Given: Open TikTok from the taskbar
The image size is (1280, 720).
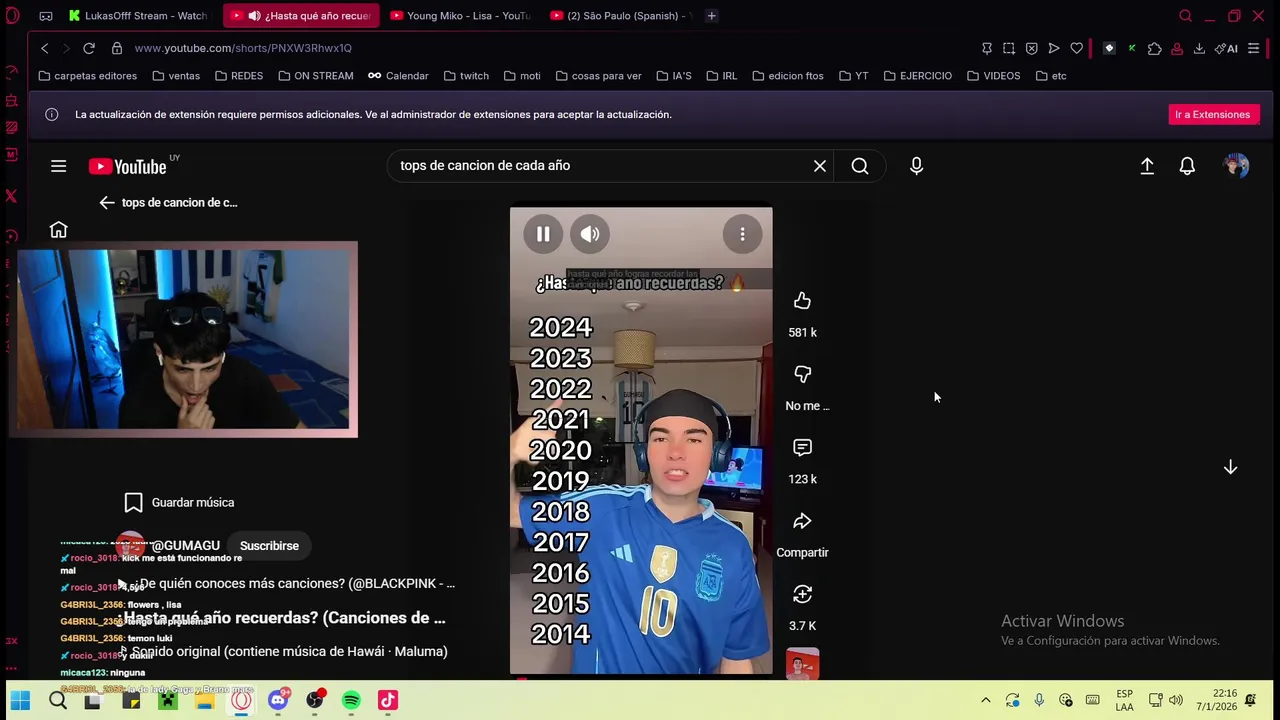Looking at the screenshot, I should pos(388,701).
